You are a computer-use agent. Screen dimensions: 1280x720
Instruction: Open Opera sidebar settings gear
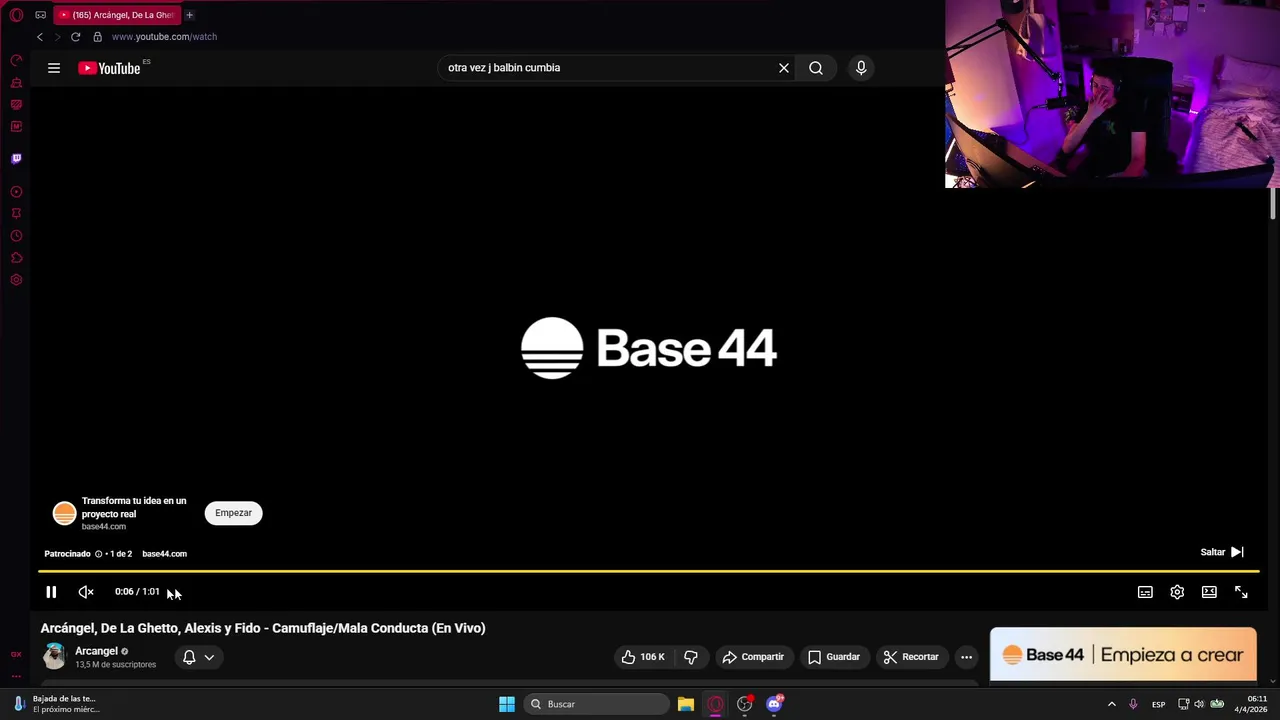tap(16, 280)
